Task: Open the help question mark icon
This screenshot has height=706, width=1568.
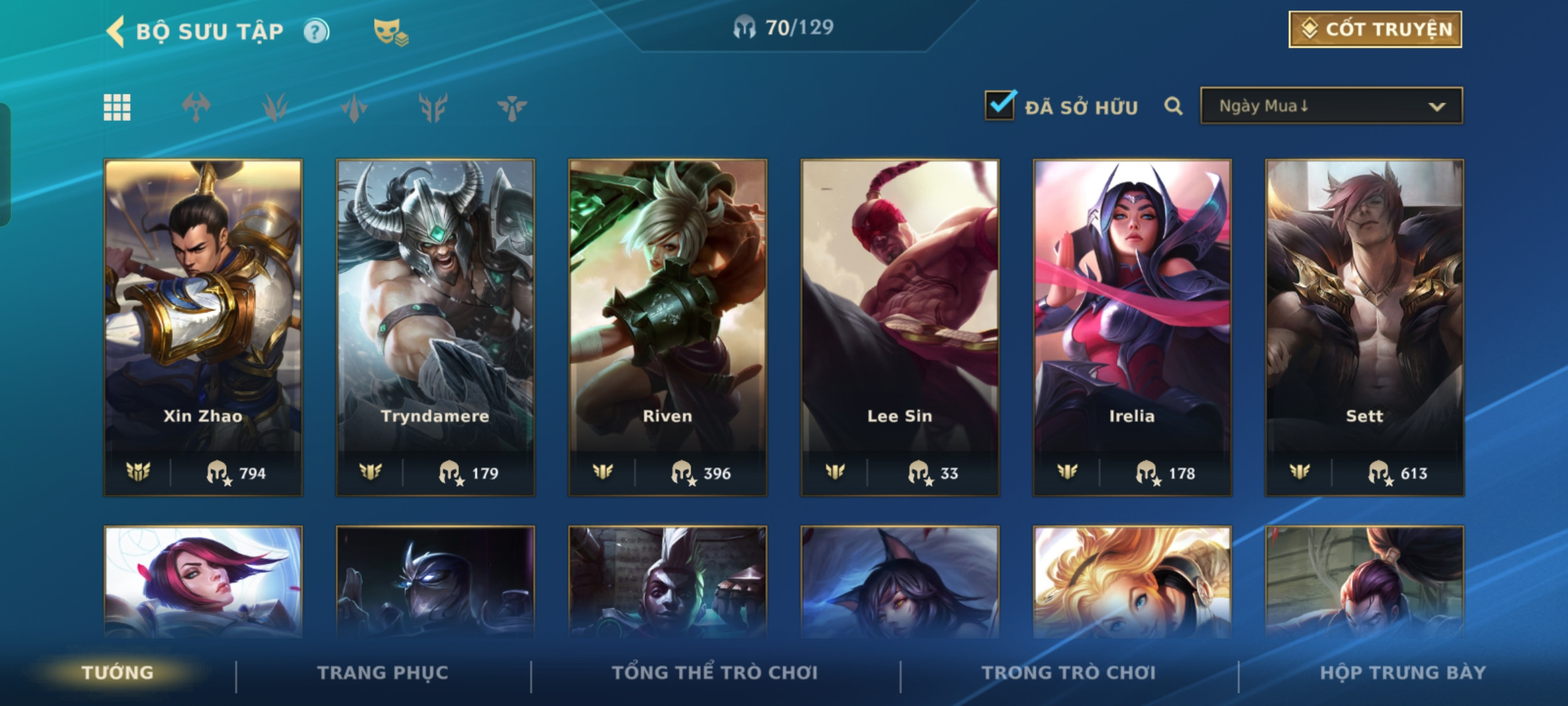Action: [x=317, y=31]
